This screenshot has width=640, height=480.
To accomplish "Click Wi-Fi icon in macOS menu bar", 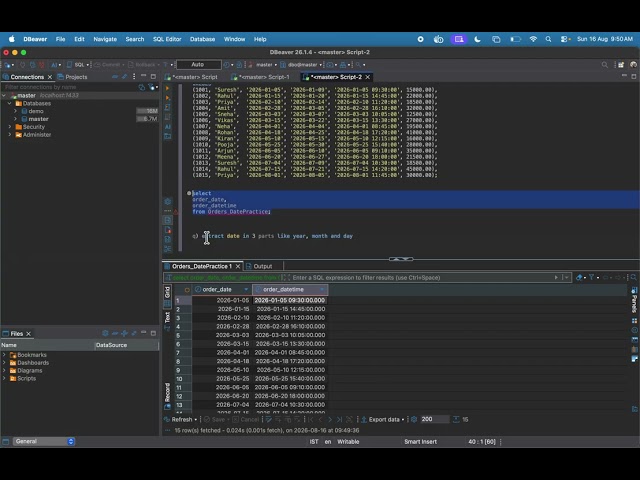I will 533,39.
